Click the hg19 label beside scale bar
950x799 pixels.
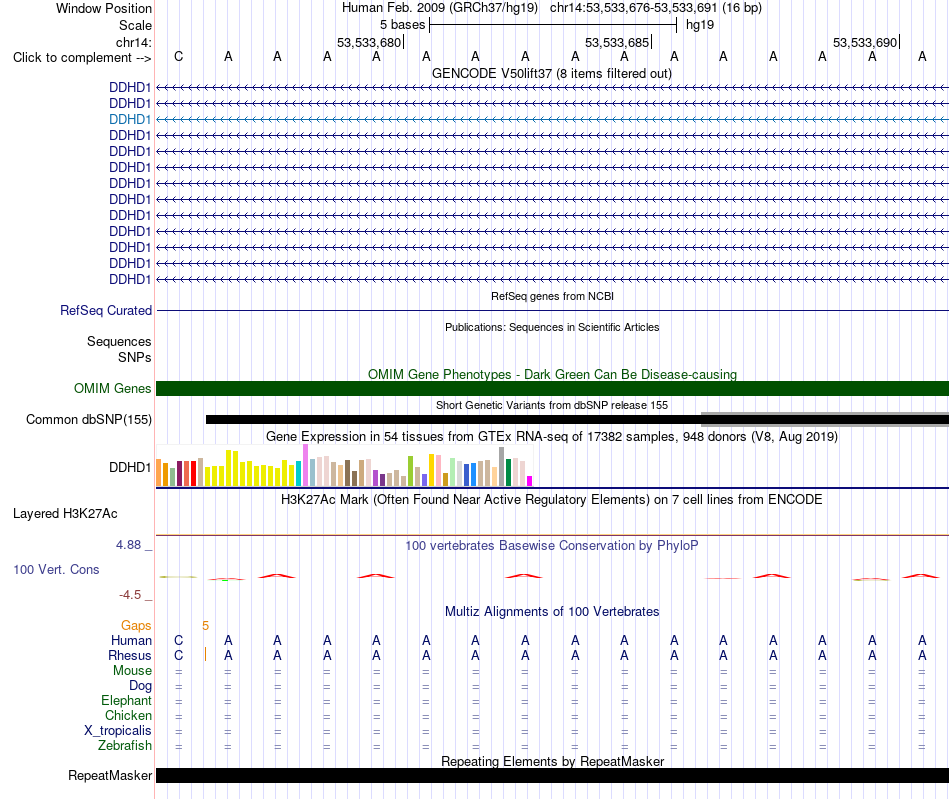[700, 25]
